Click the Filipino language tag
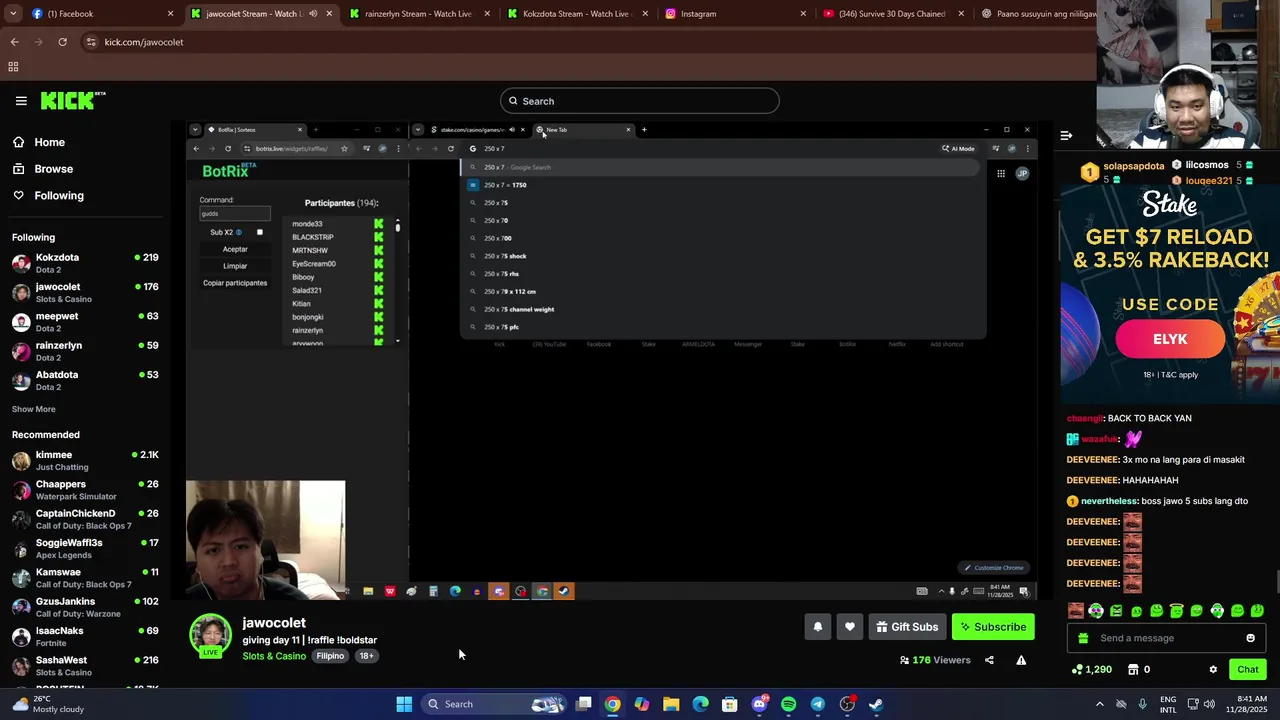 click(x=330, y=656)
